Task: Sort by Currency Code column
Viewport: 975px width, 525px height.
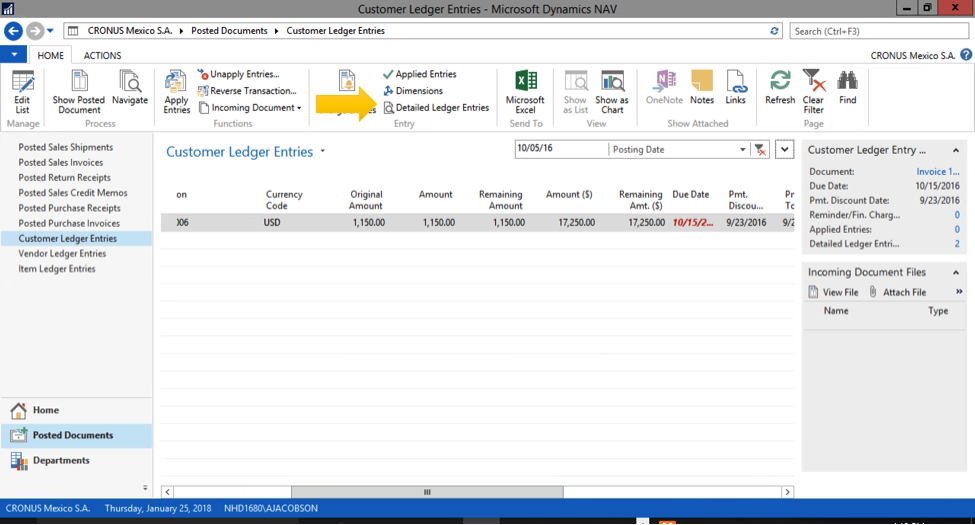Action: pyautogui.click(x=284, y=200)
